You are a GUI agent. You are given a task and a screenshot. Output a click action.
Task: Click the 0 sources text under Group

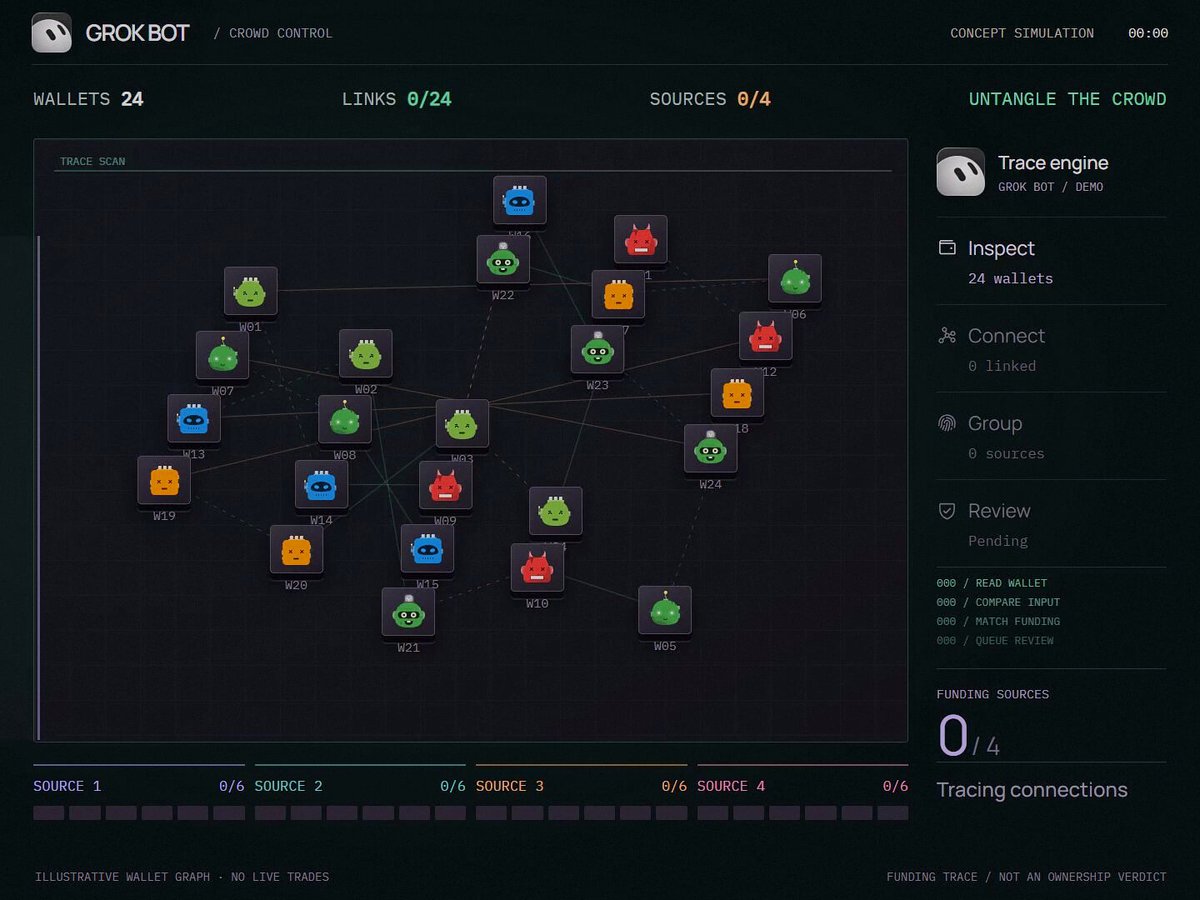click(x=1006, y=453)
